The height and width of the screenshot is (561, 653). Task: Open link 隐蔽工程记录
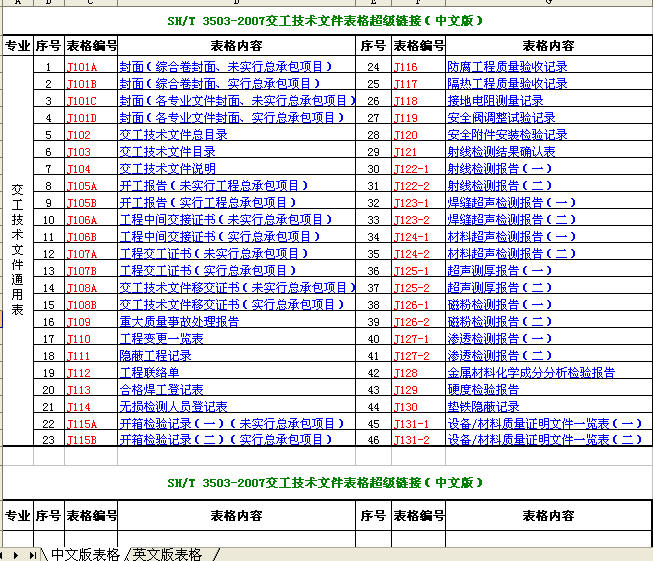point(155,356)
